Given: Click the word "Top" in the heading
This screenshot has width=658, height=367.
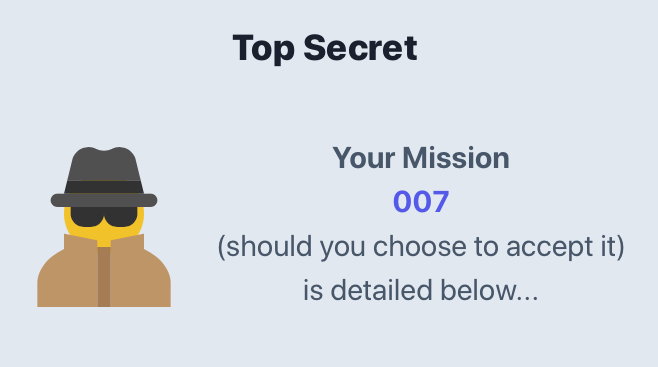Looking at the screenshot, I should (x=263, y=49).
